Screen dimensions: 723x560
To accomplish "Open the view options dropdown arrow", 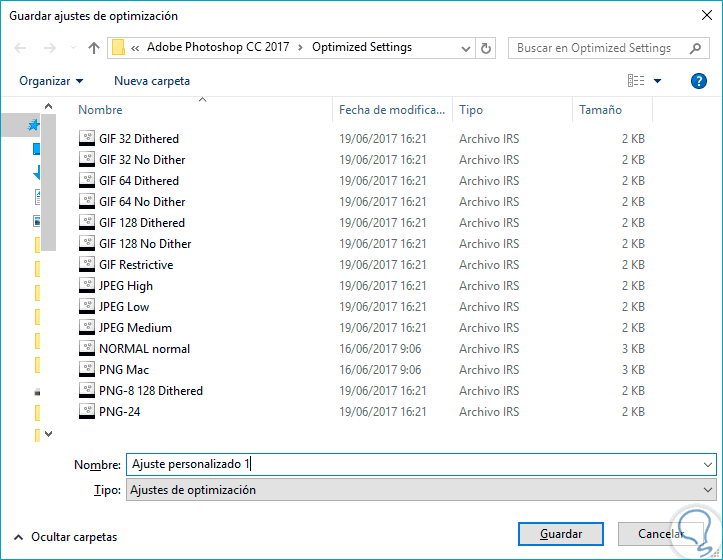I will click(x=657, y=81).
